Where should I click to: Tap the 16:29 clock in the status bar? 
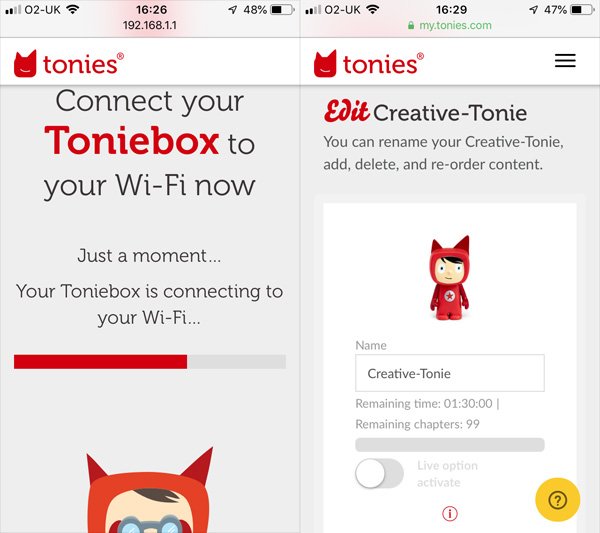pos(451,9)
